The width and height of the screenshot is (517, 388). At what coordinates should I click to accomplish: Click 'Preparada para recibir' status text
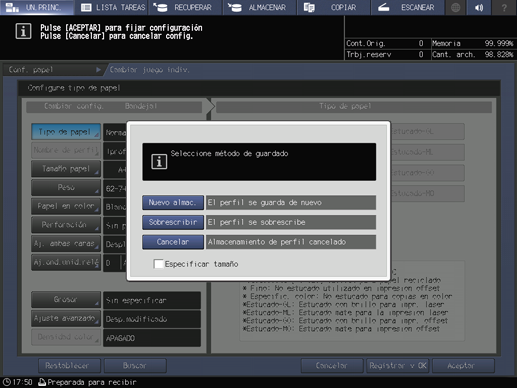92,382
